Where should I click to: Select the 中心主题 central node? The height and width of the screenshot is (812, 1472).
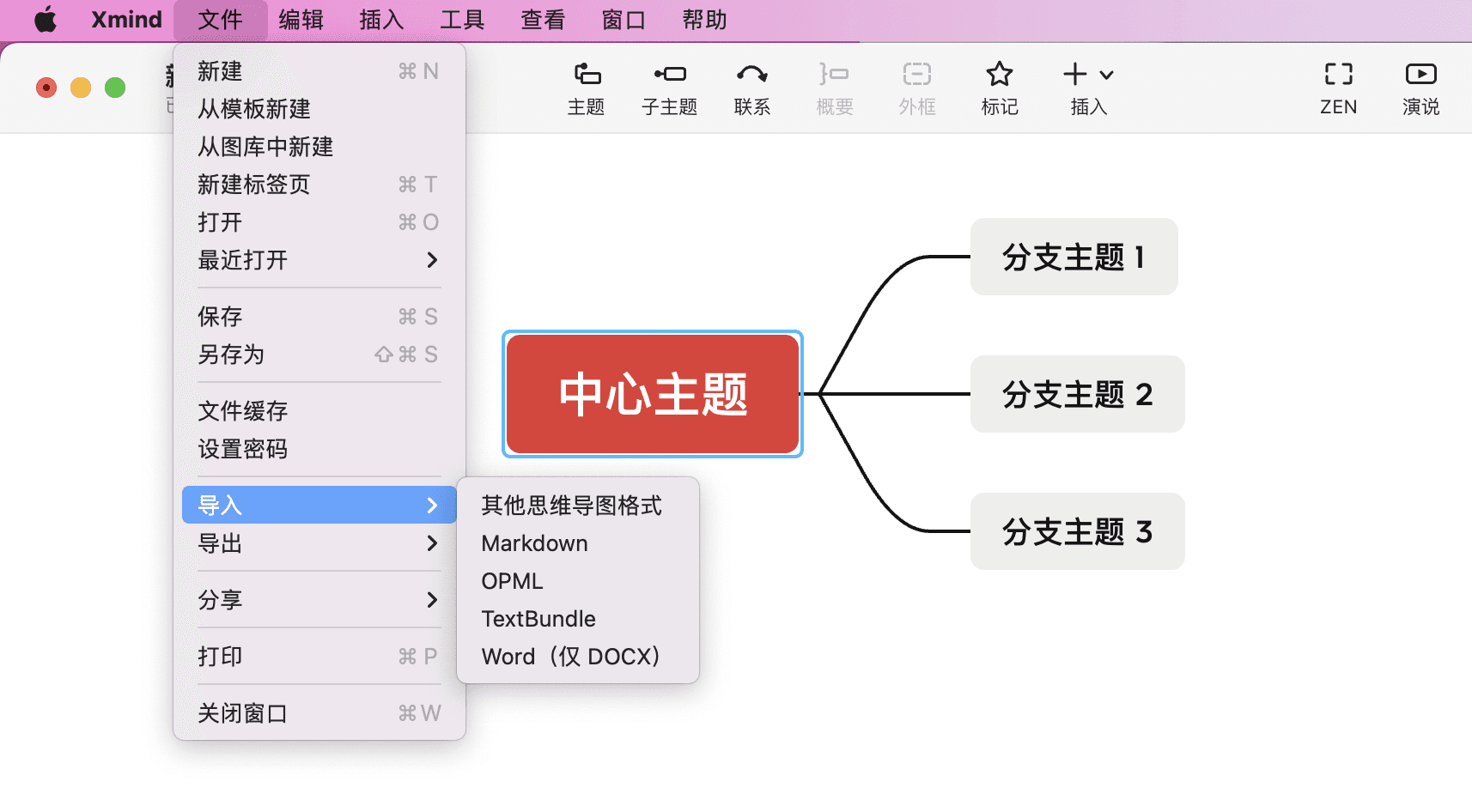click(x=653, y=394)
